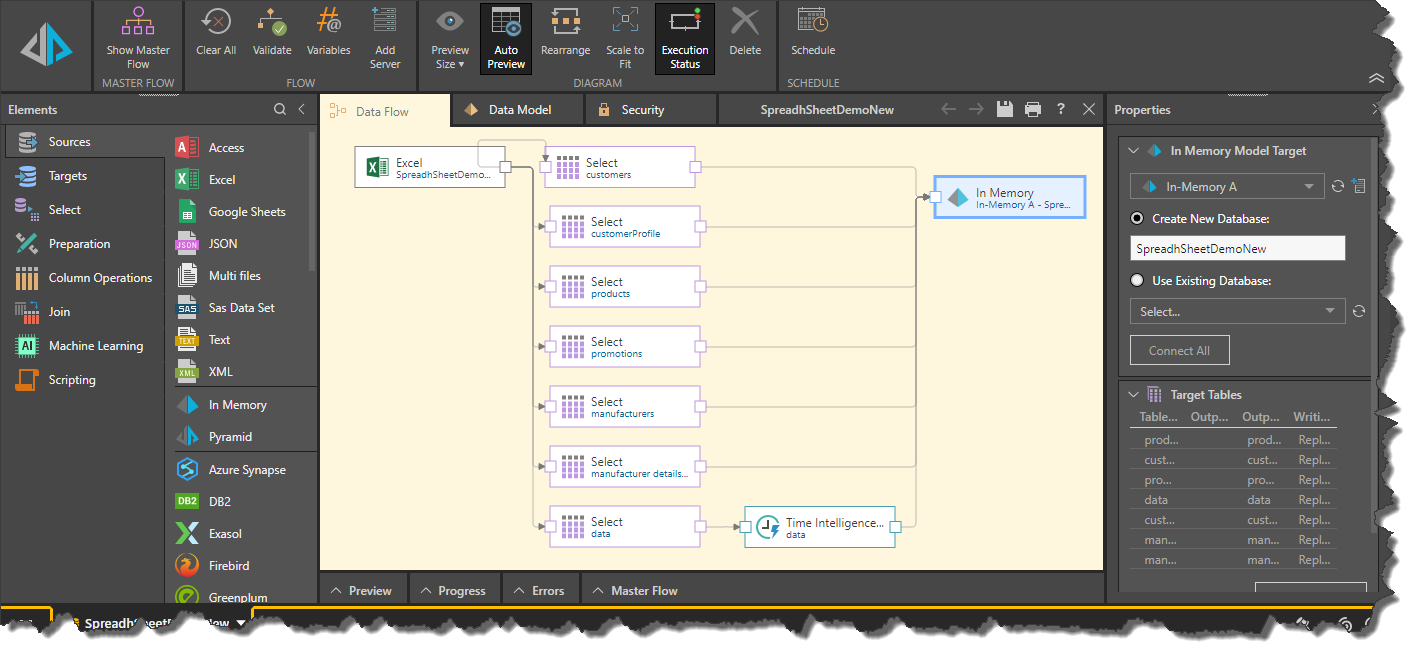Image resolution: width=1419 pixels, height=658 pixels.
Task: Click the save icon in tab bar
Action: pyautogui.click(x=1006, y=110)
